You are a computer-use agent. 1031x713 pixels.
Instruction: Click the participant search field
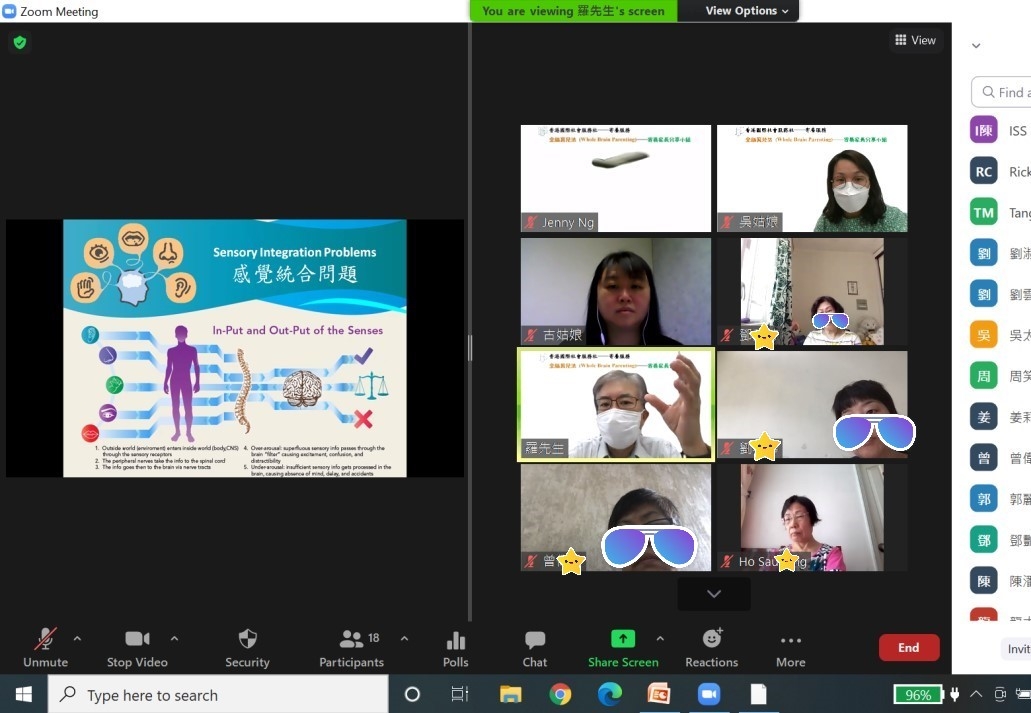1004,92
